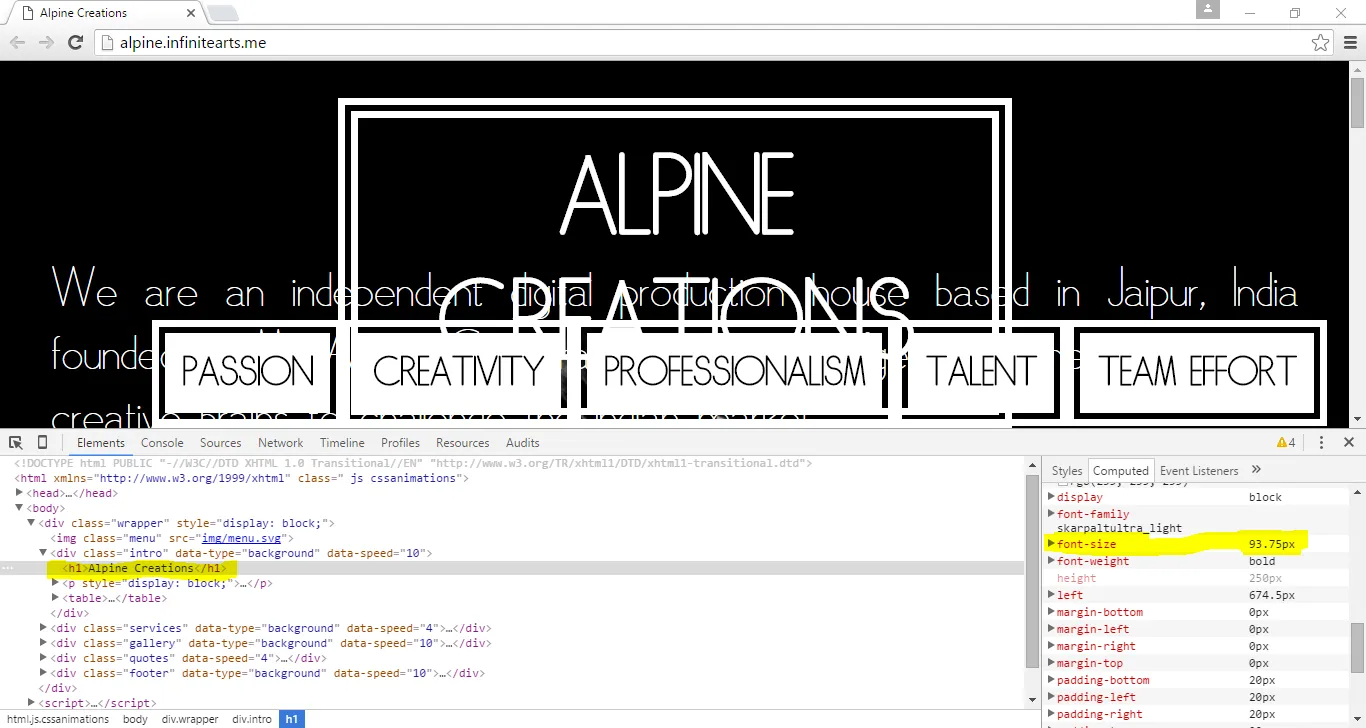Bookmark this page with the star icon
Viewport: 1366px width, 728px height.
coord(1321,43)
